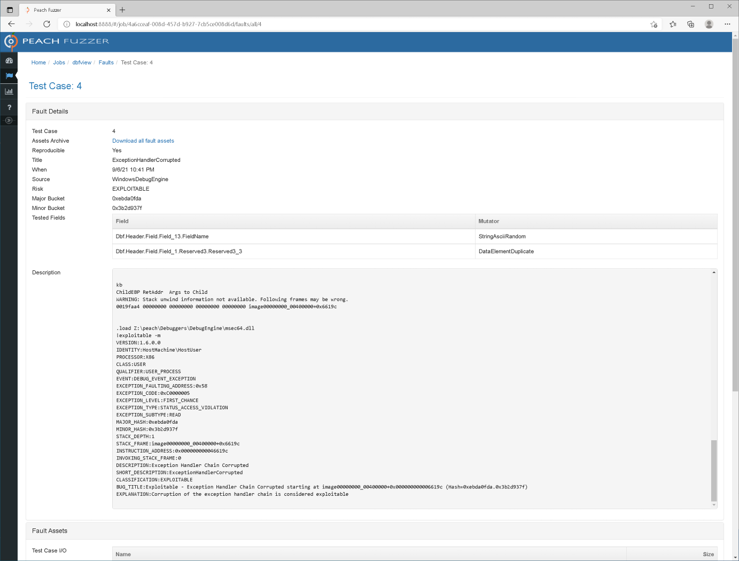Open a new browser tab
The image size is (739, 561).
tap(123, 9)
